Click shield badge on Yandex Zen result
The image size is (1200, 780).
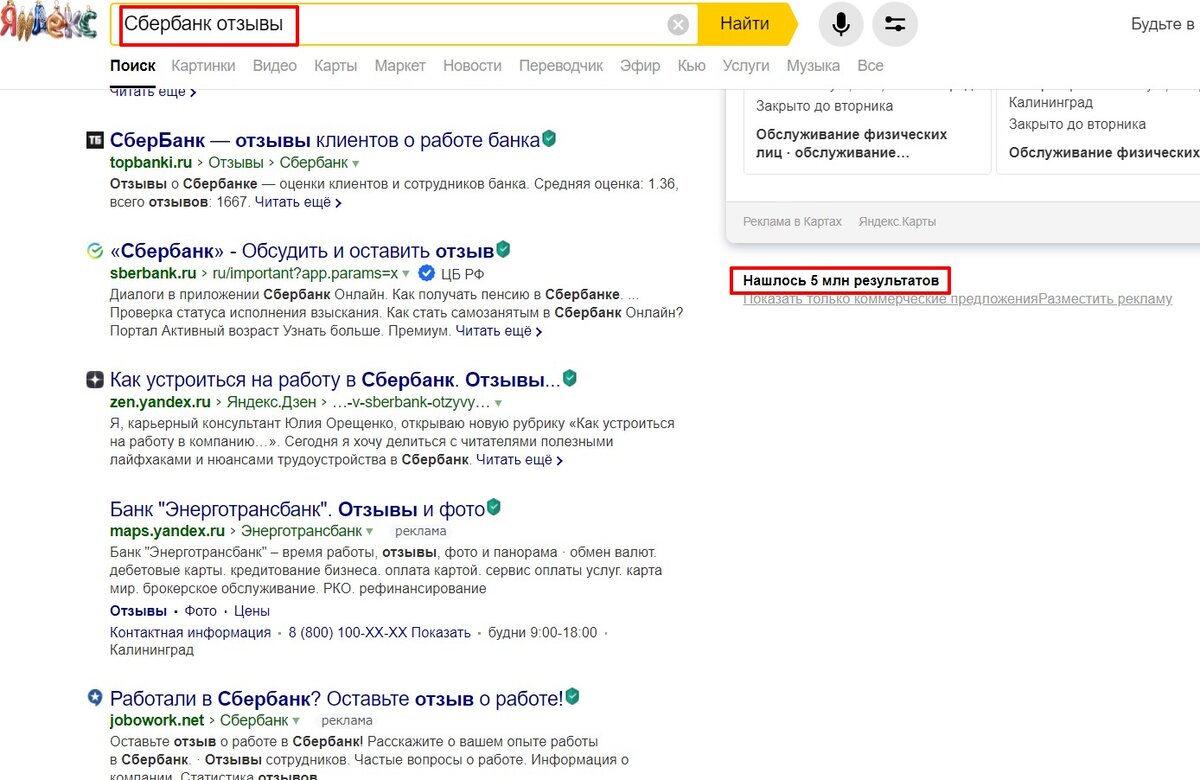click(570, 378)
